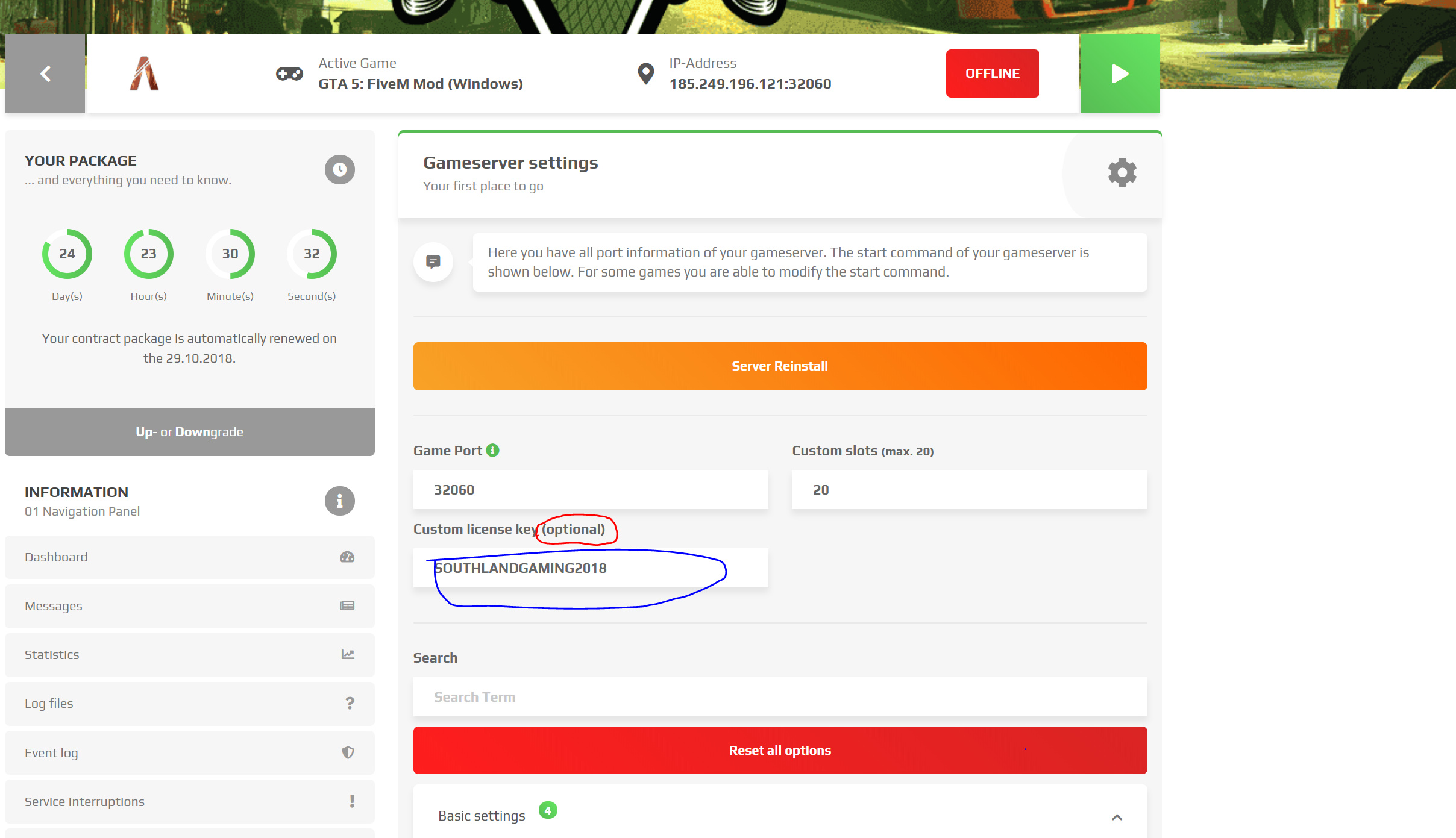Open Service Interruptions in navigation panel

point(190,802)
